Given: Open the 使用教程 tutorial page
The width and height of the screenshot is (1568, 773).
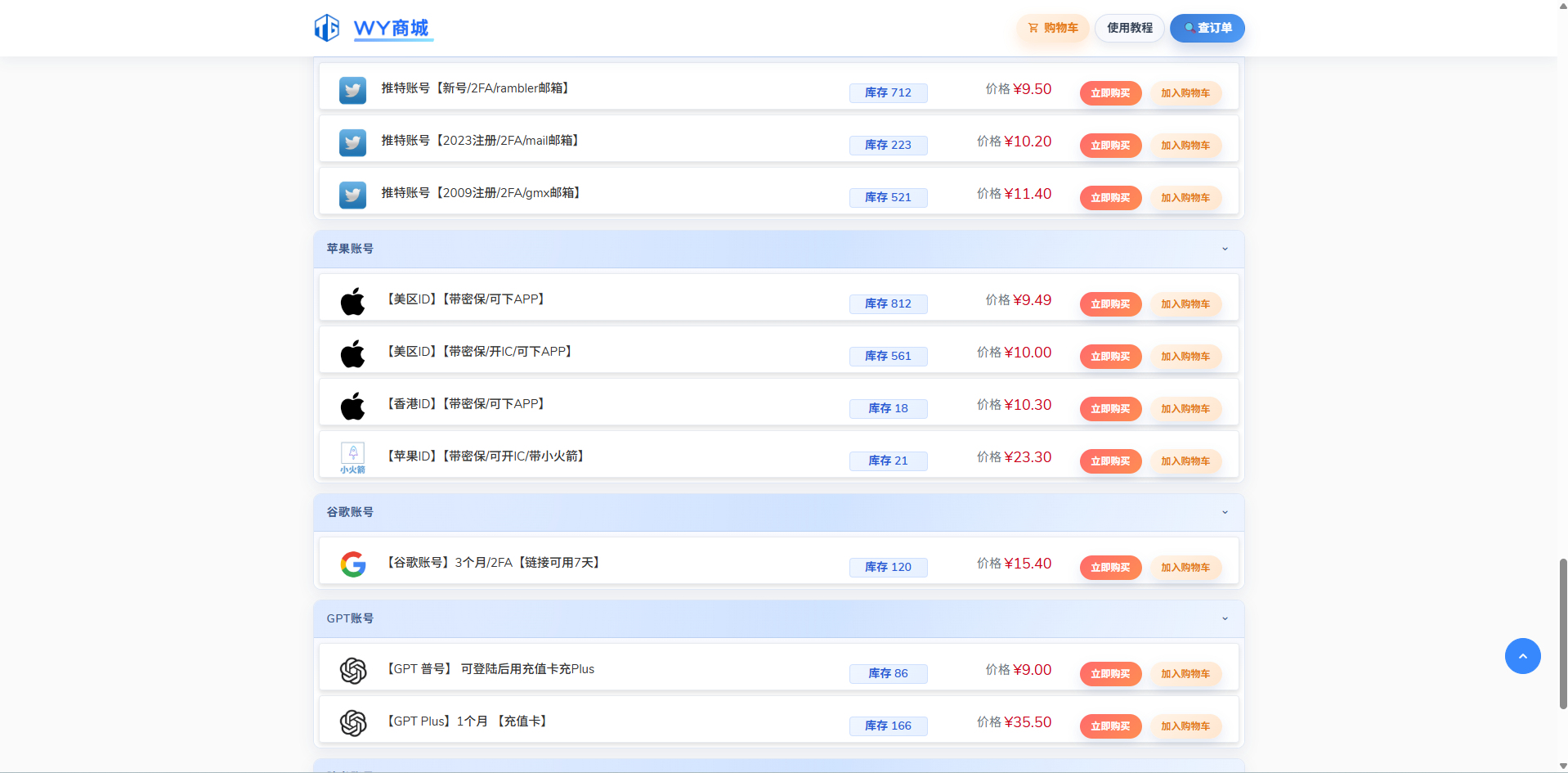Looking at the screenshot, I should click(1129, 28).
